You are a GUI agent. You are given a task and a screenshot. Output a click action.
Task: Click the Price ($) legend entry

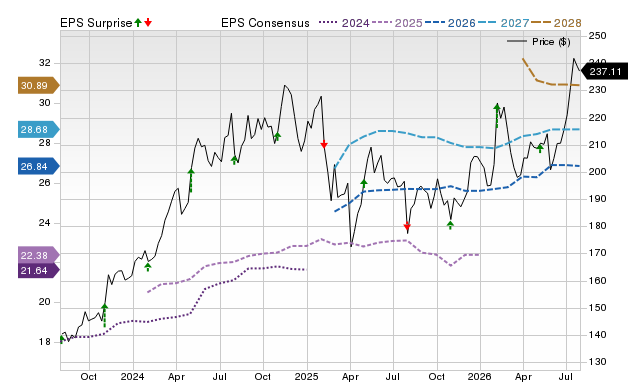coord(539,42)
